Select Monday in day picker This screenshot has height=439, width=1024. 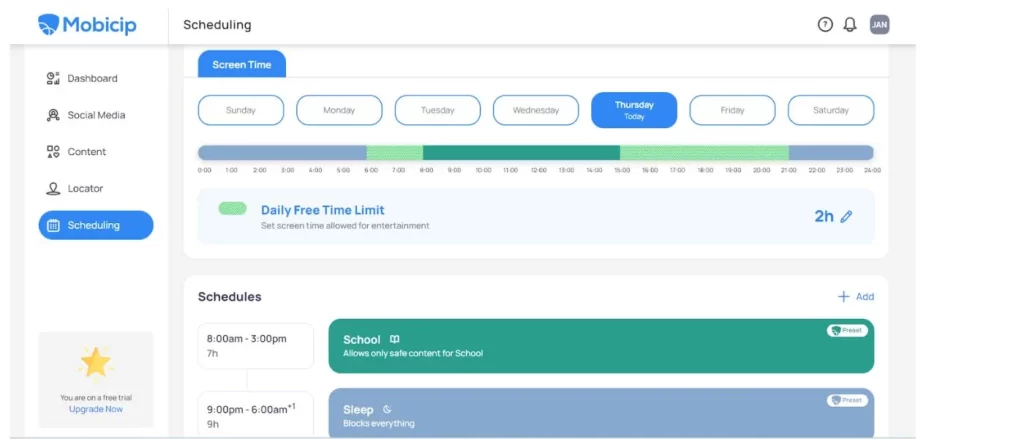click(339, 111)
